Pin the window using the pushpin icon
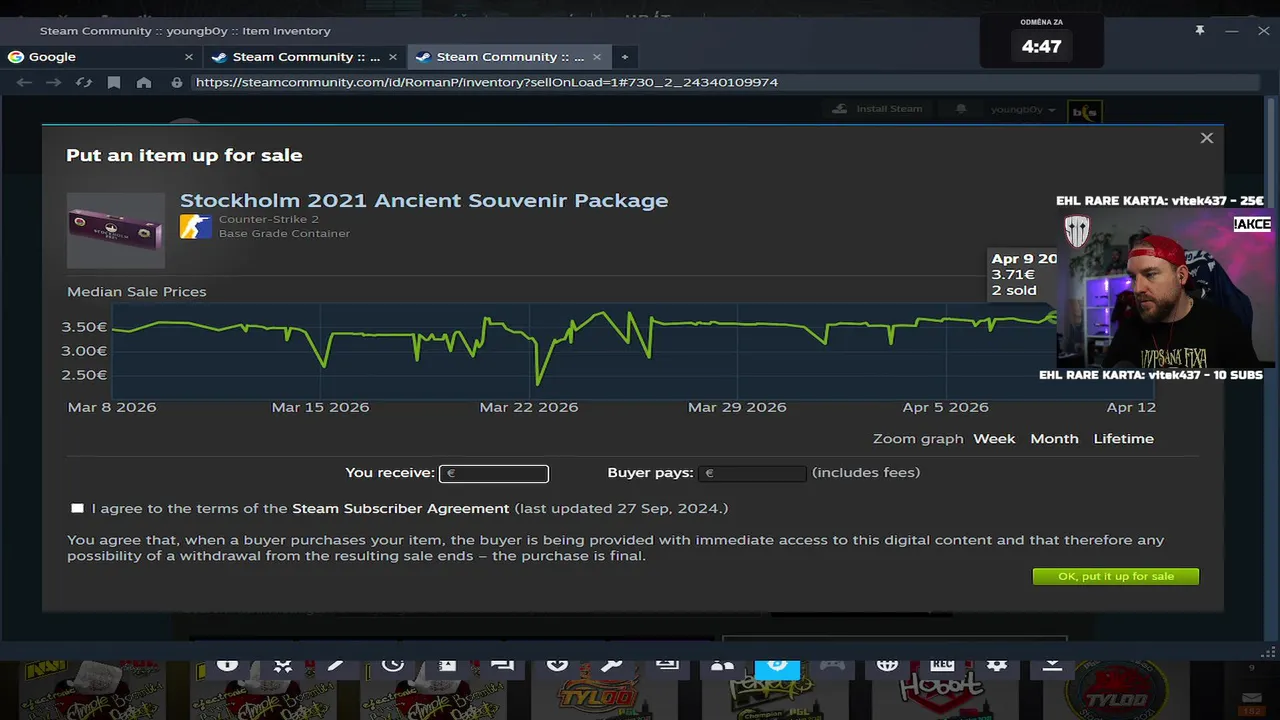This screenshot has height=720, width=1280. coord(1199,31)
